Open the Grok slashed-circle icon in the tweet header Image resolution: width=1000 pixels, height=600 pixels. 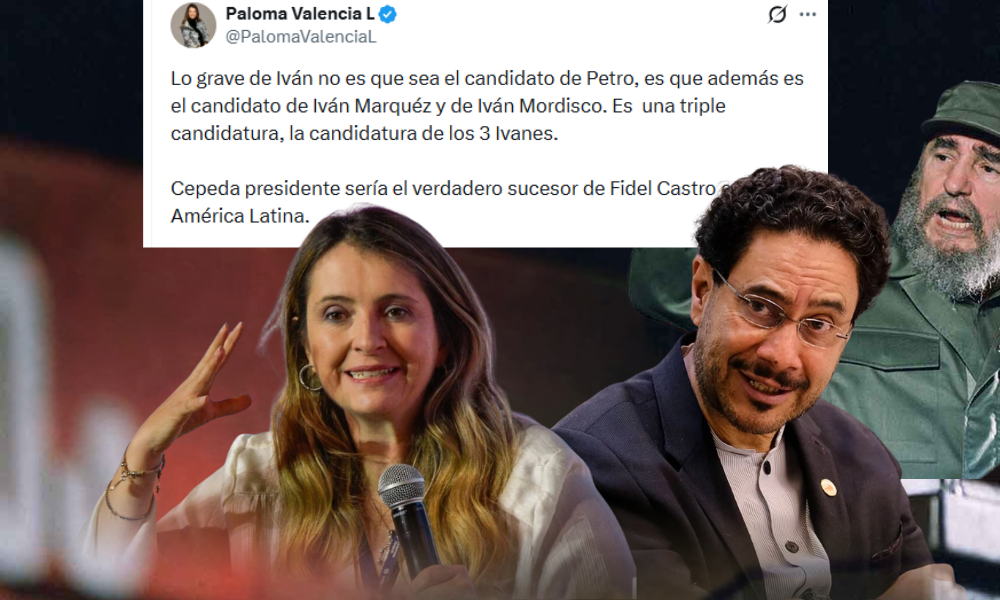(x=777, y=14)
